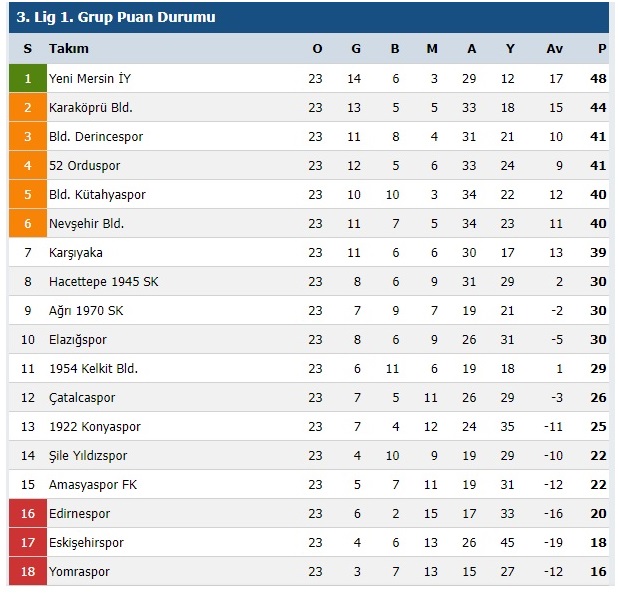This screenshot has height=598, width=618.
Task: Open the 52 Orduspor team page
Action: 84,165
